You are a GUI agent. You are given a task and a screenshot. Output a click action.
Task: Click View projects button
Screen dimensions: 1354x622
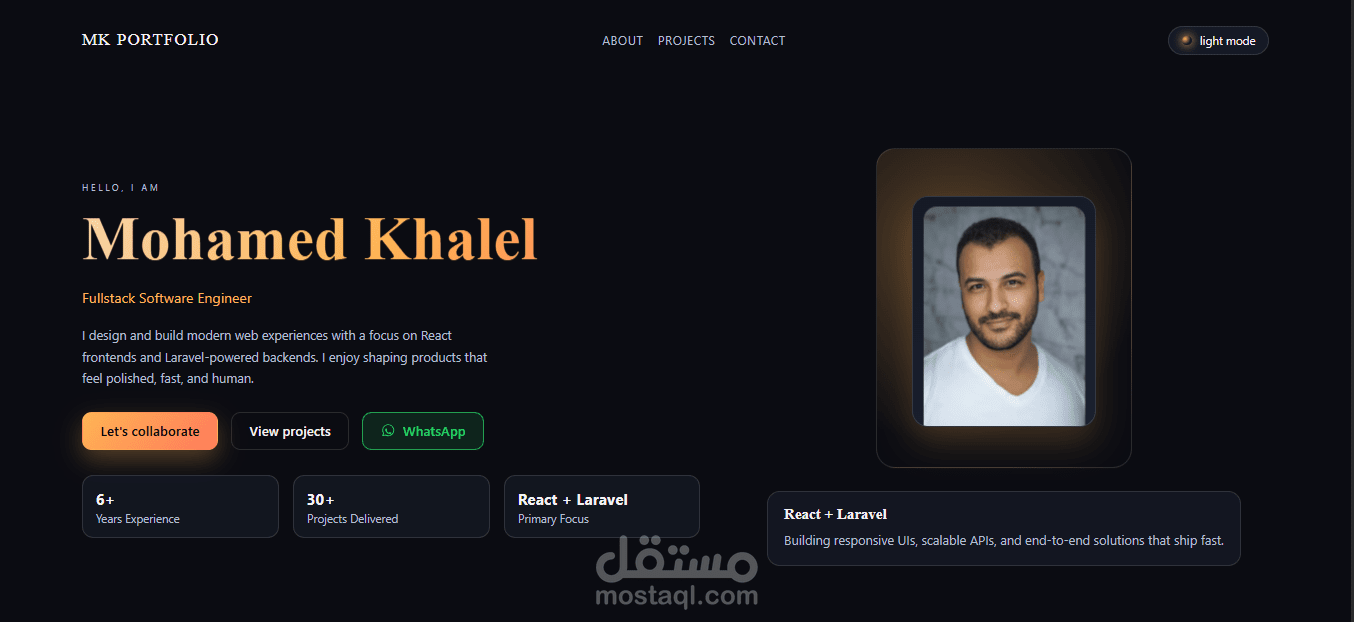pos(290,431)
